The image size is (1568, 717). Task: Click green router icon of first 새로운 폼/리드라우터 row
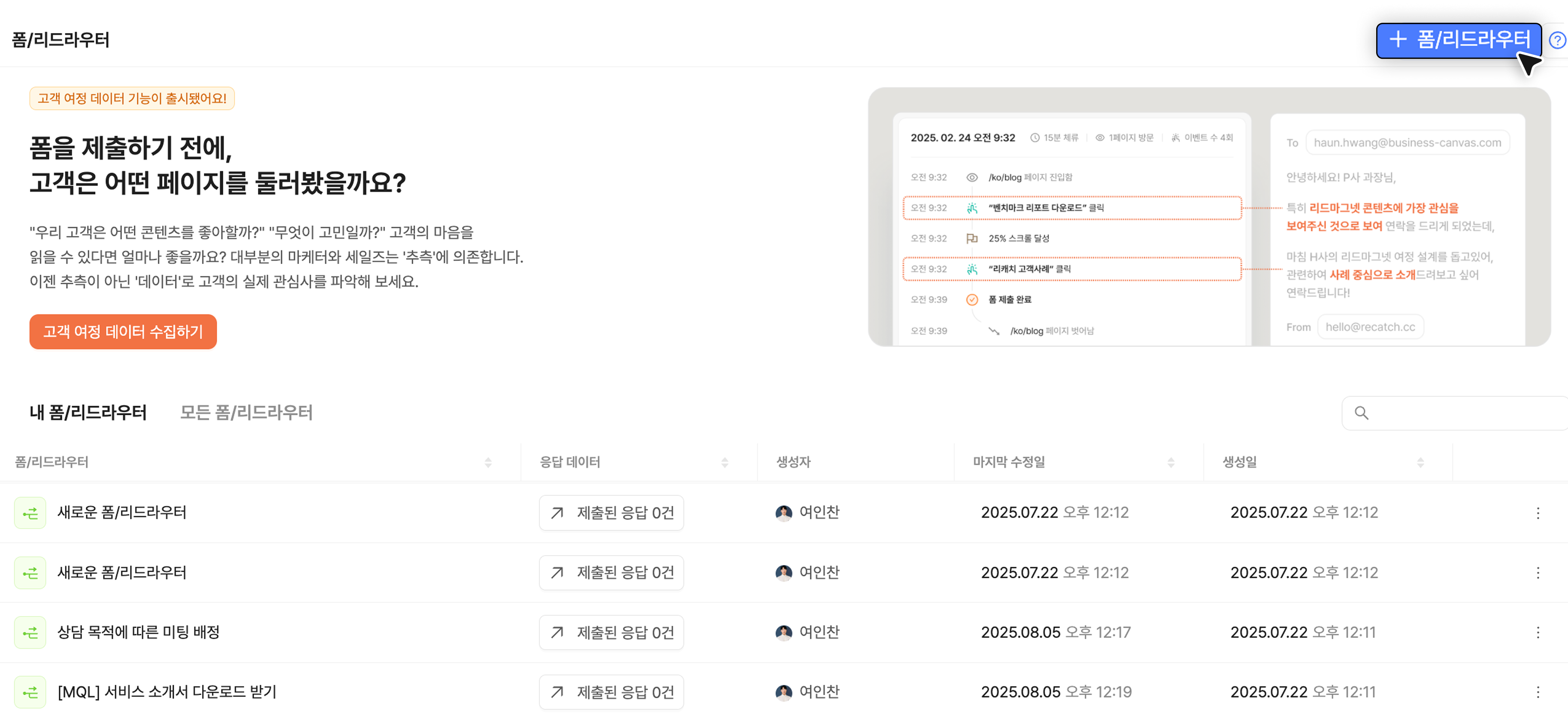tap(30, 513)
